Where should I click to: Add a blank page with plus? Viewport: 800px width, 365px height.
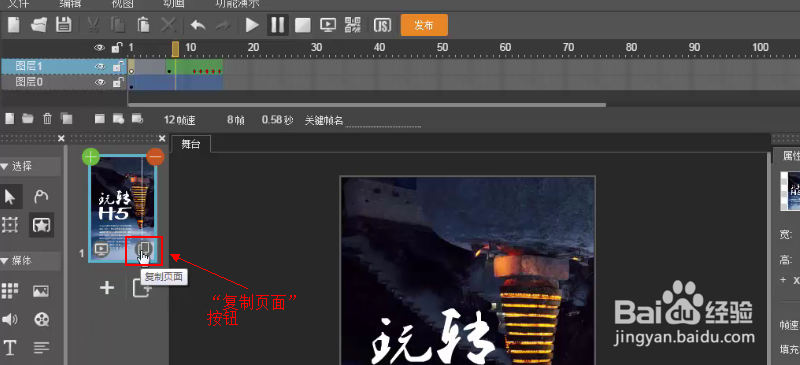tap(107, 288)
